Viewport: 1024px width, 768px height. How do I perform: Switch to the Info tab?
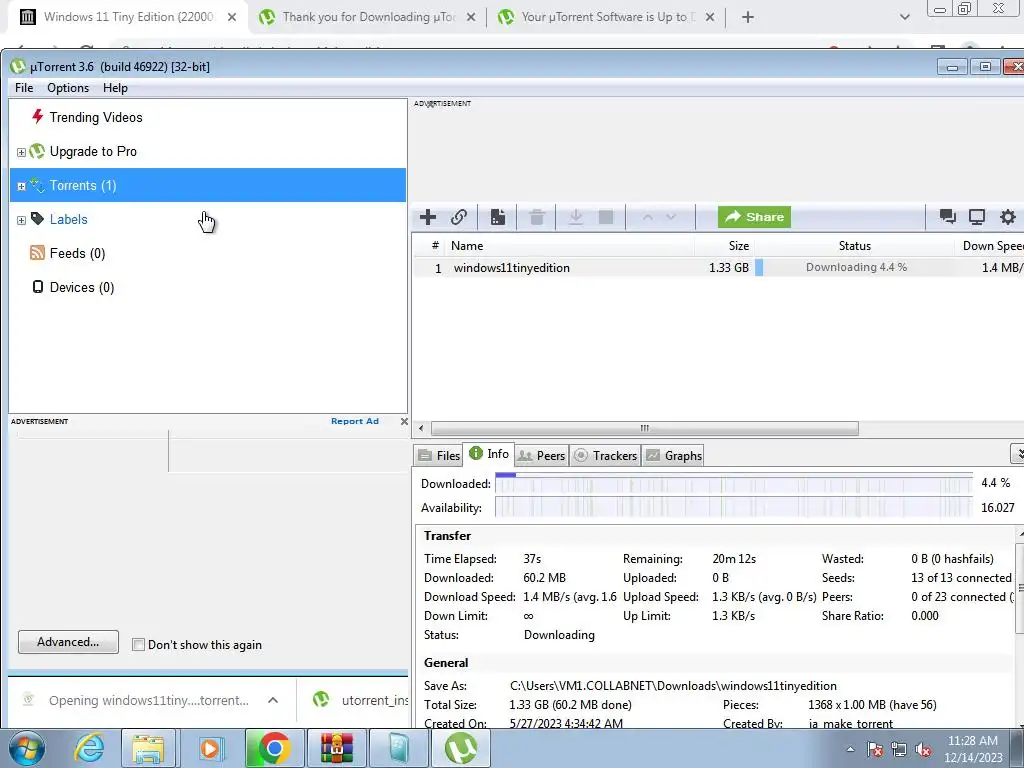(488, 454)
